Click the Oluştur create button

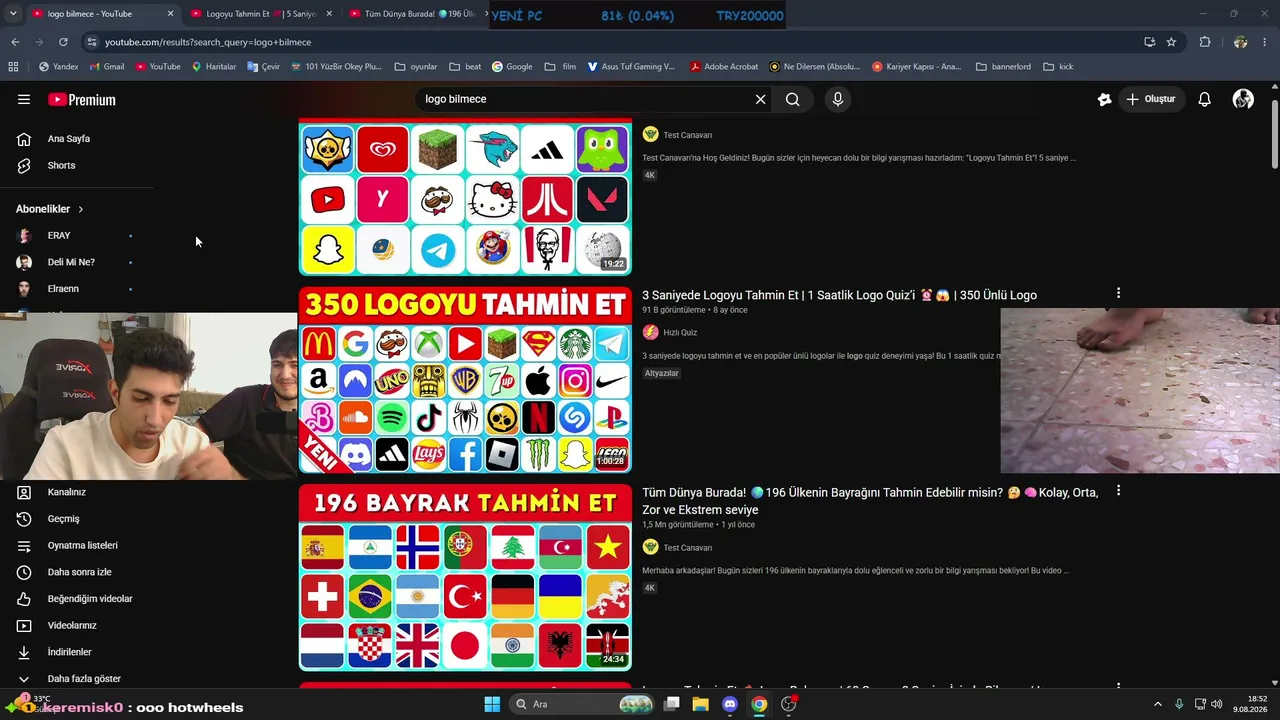[x=1151, y=99]
